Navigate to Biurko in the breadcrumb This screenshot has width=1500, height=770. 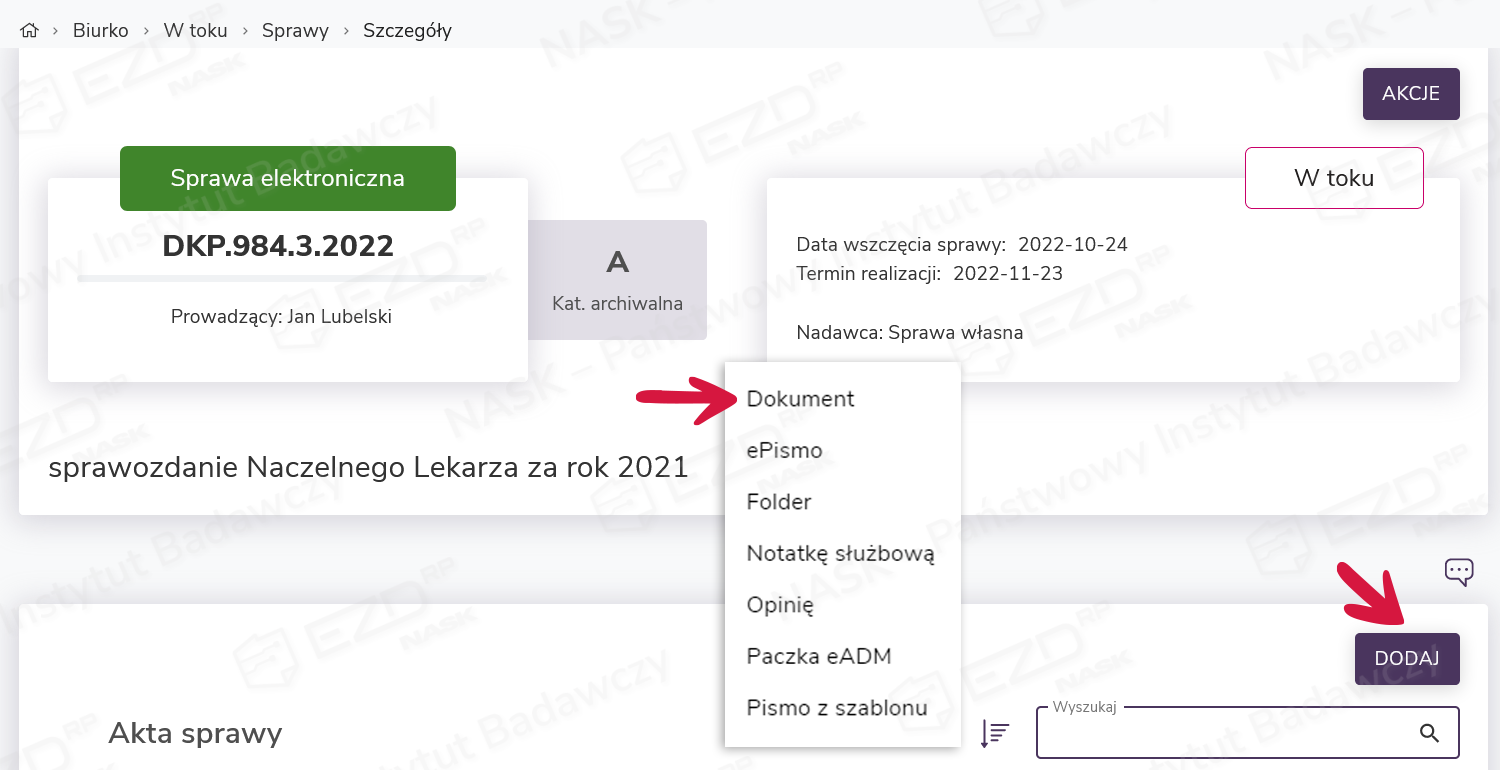point(100,31)
